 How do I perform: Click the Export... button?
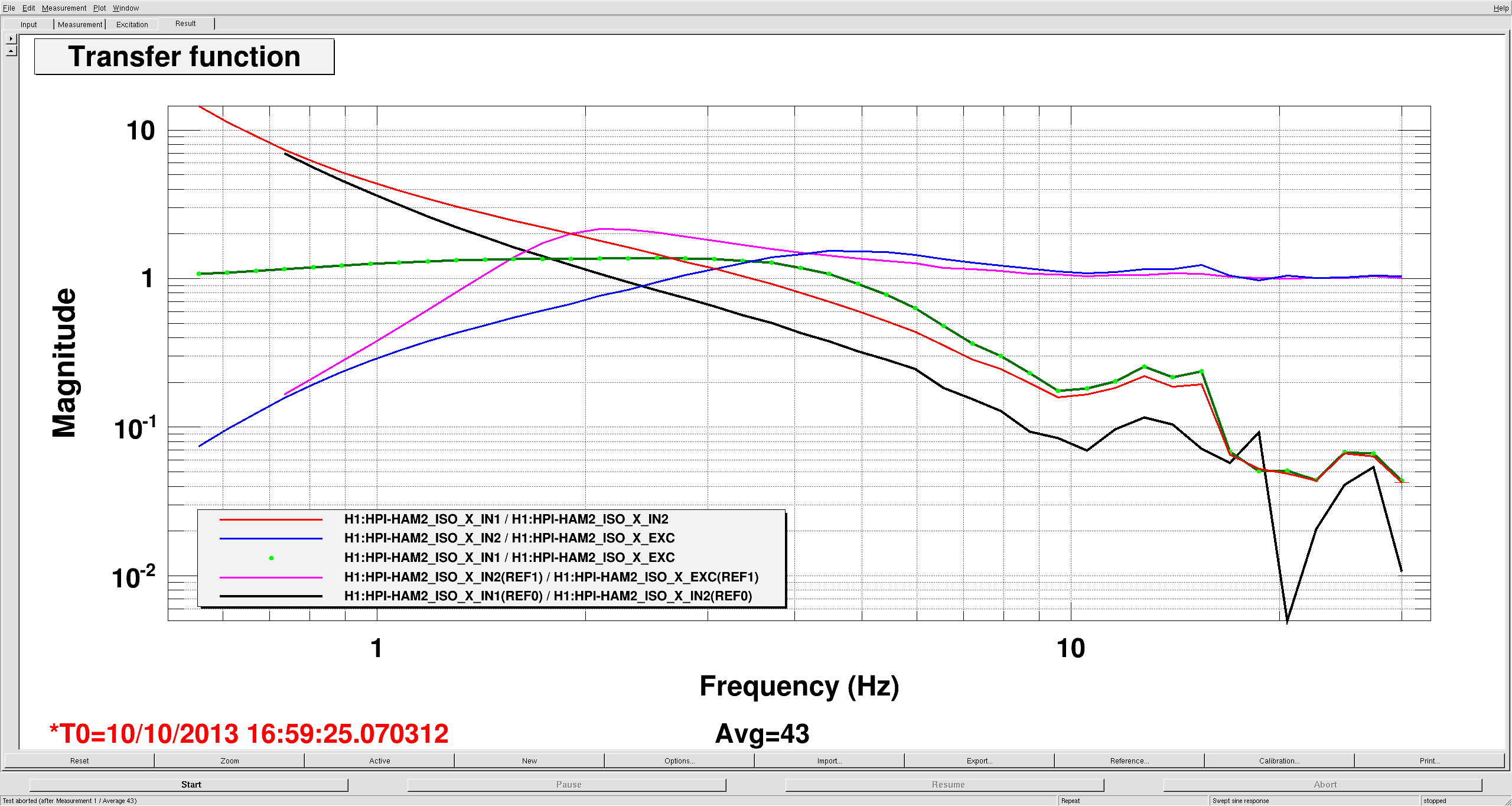coord(979,760)
